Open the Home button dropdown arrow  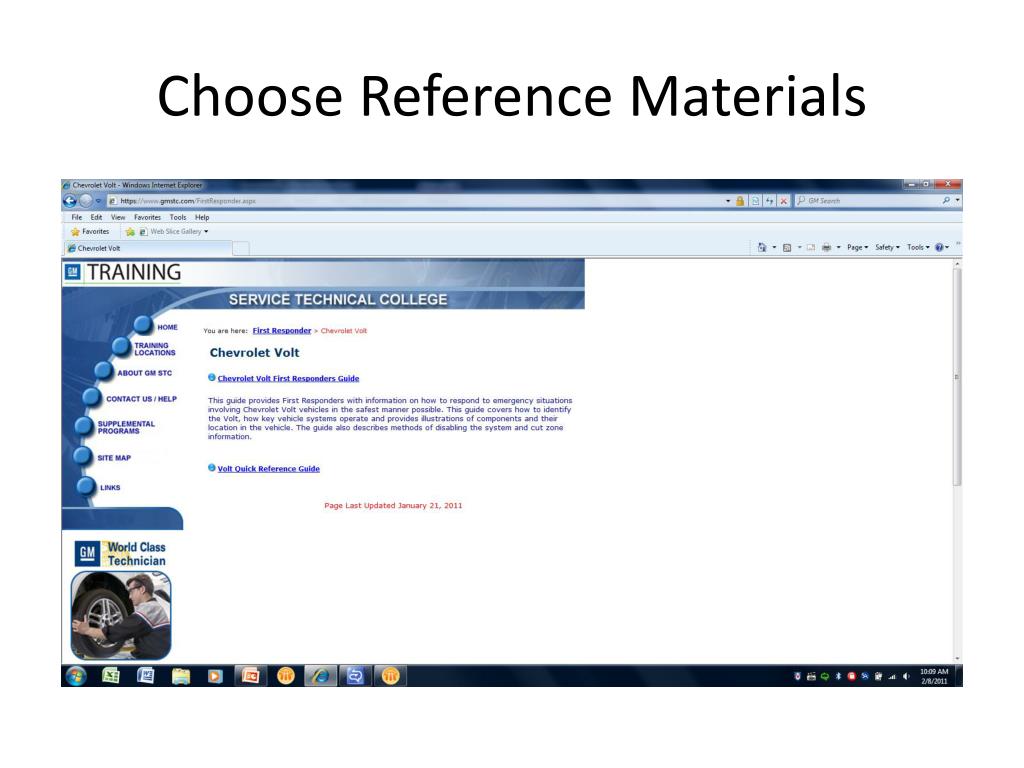[775, 248]
